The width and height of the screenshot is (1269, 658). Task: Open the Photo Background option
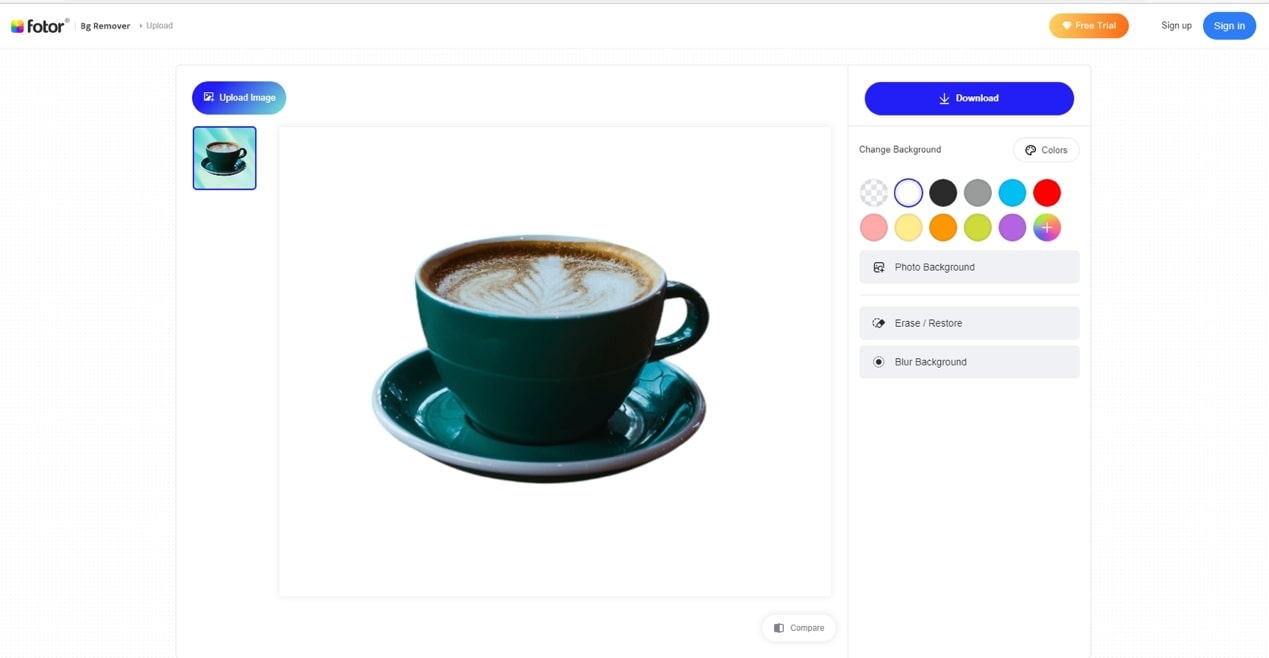(x=969, y=267)
